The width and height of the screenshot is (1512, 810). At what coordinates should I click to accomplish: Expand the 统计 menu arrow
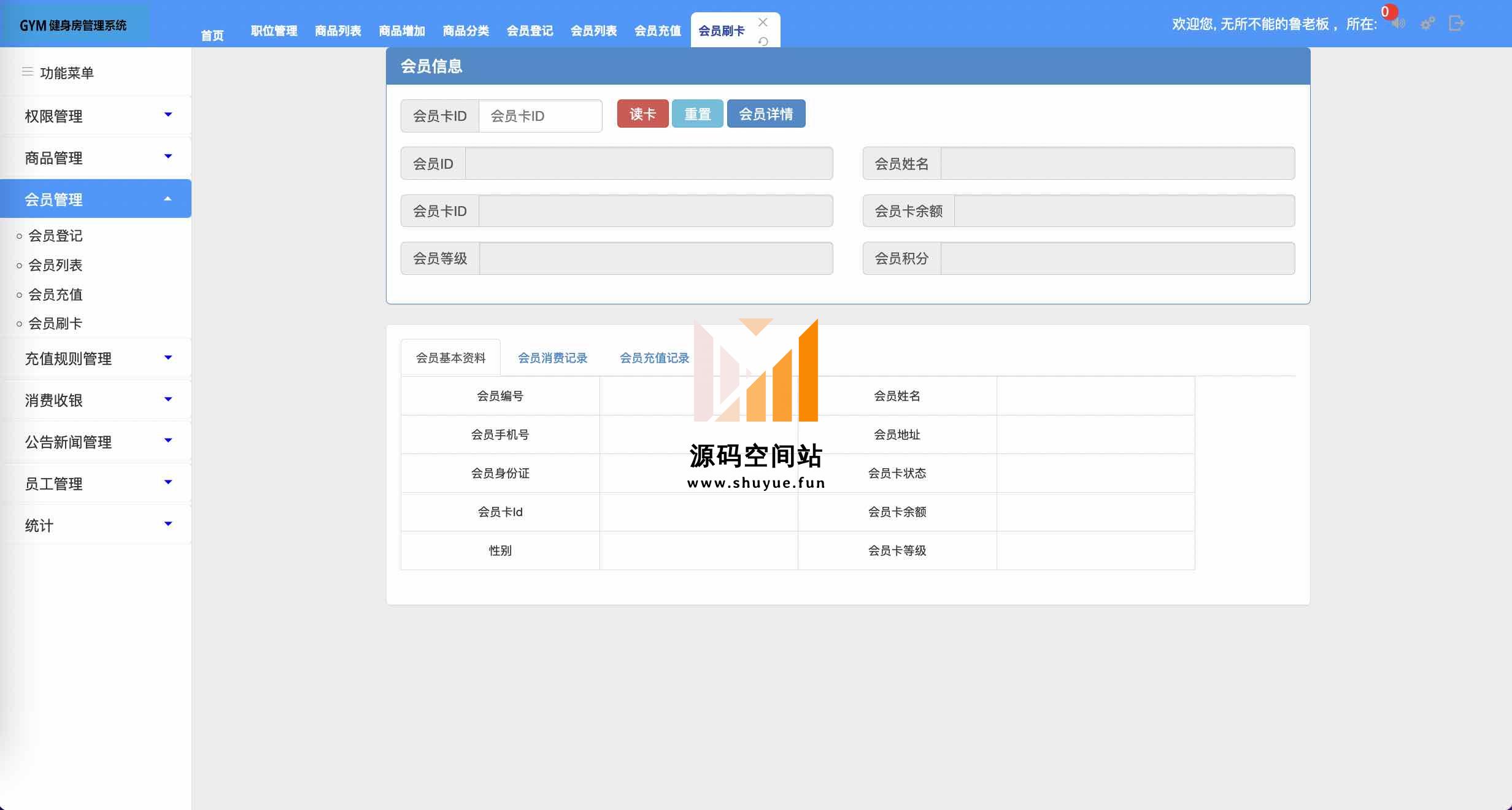[x=168, y=524]
